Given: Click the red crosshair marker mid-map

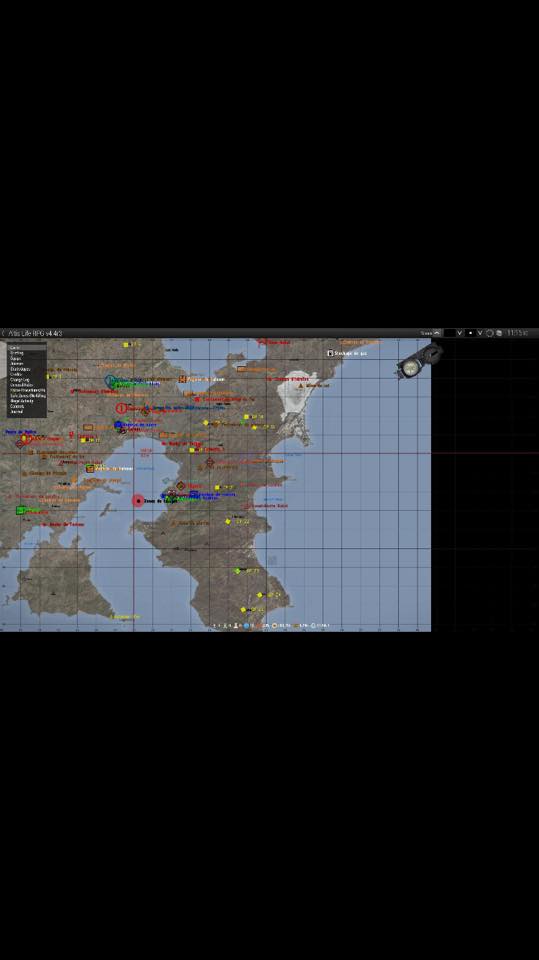Looking at the screenshot, I should [x=209, y=462].
